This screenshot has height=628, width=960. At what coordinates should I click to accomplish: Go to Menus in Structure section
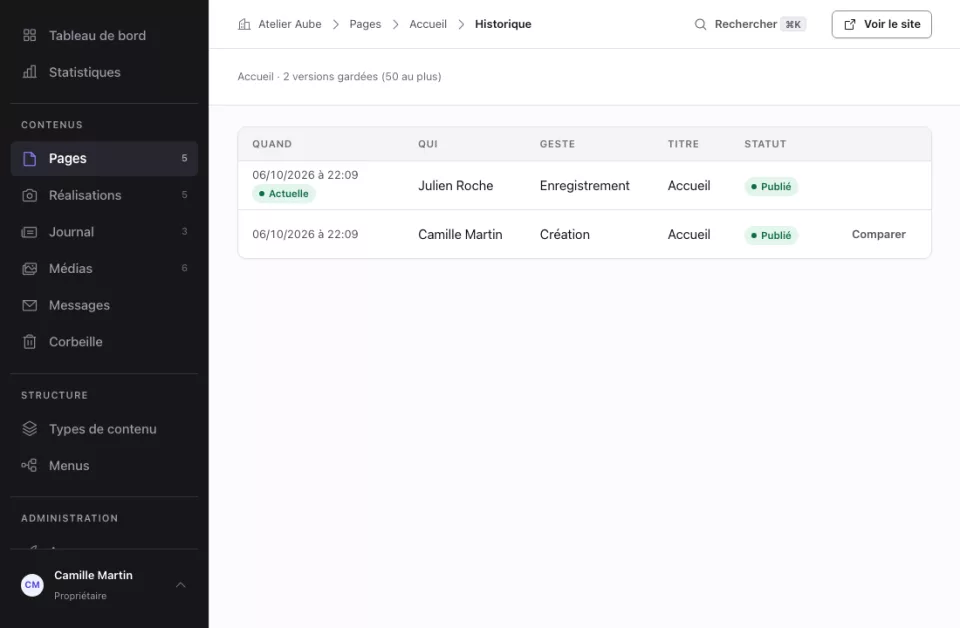pyautogui.click(x=104, y=466)
